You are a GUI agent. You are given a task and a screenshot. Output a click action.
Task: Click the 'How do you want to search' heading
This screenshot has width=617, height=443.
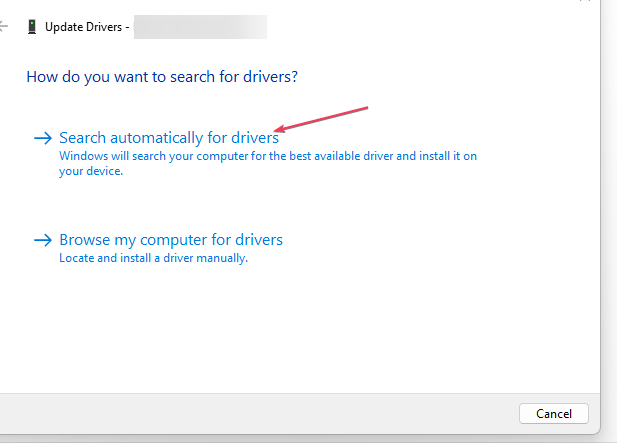162,77
